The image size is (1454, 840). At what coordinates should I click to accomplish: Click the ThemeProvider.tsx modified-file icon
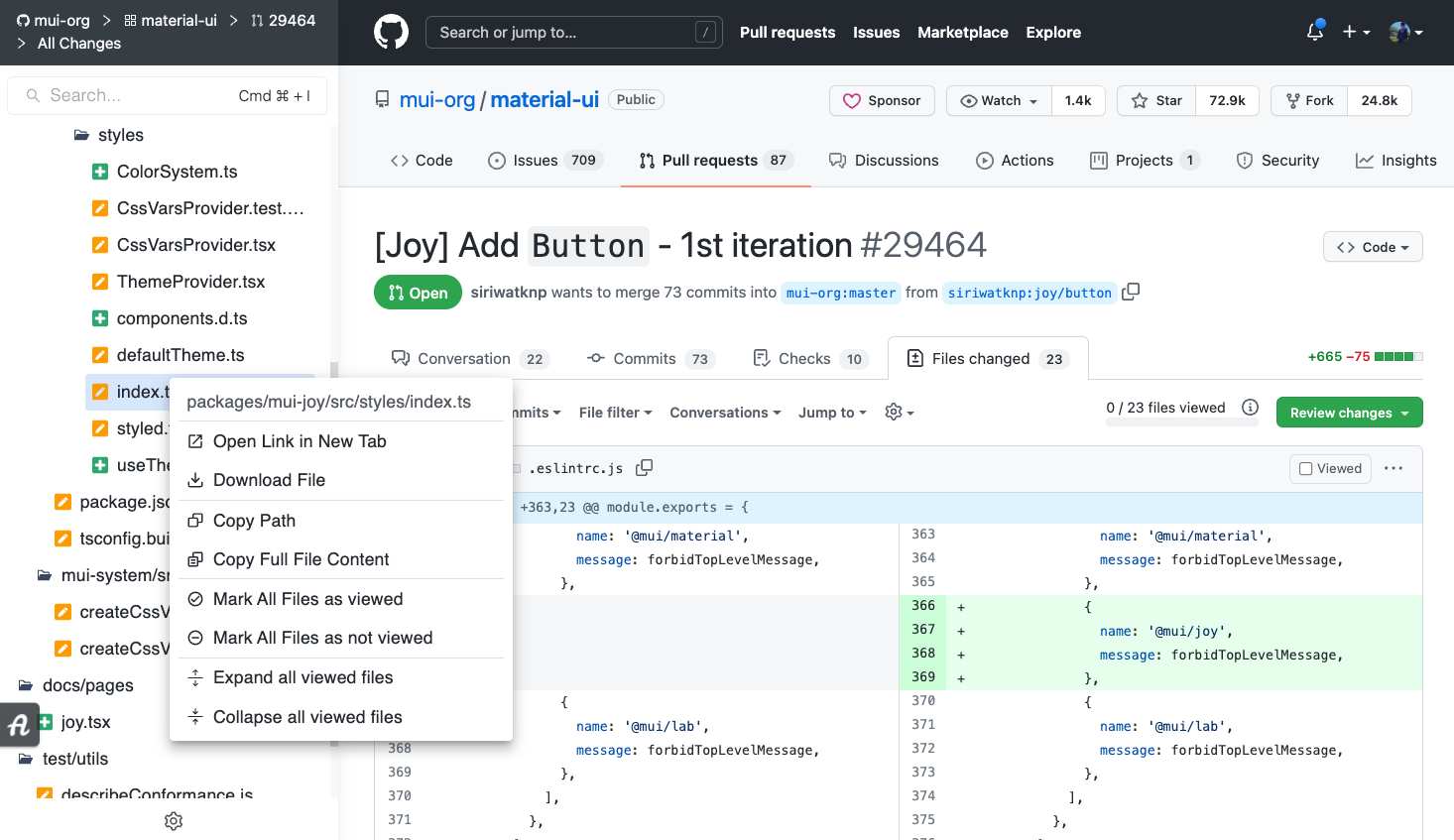[x=100, y=282]
